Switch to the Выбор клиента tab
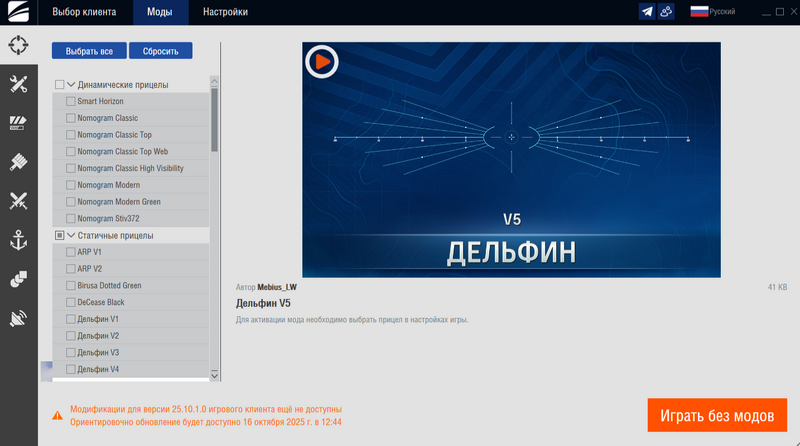Viewport: 800px width, 446px height. (x=85, y=12)
